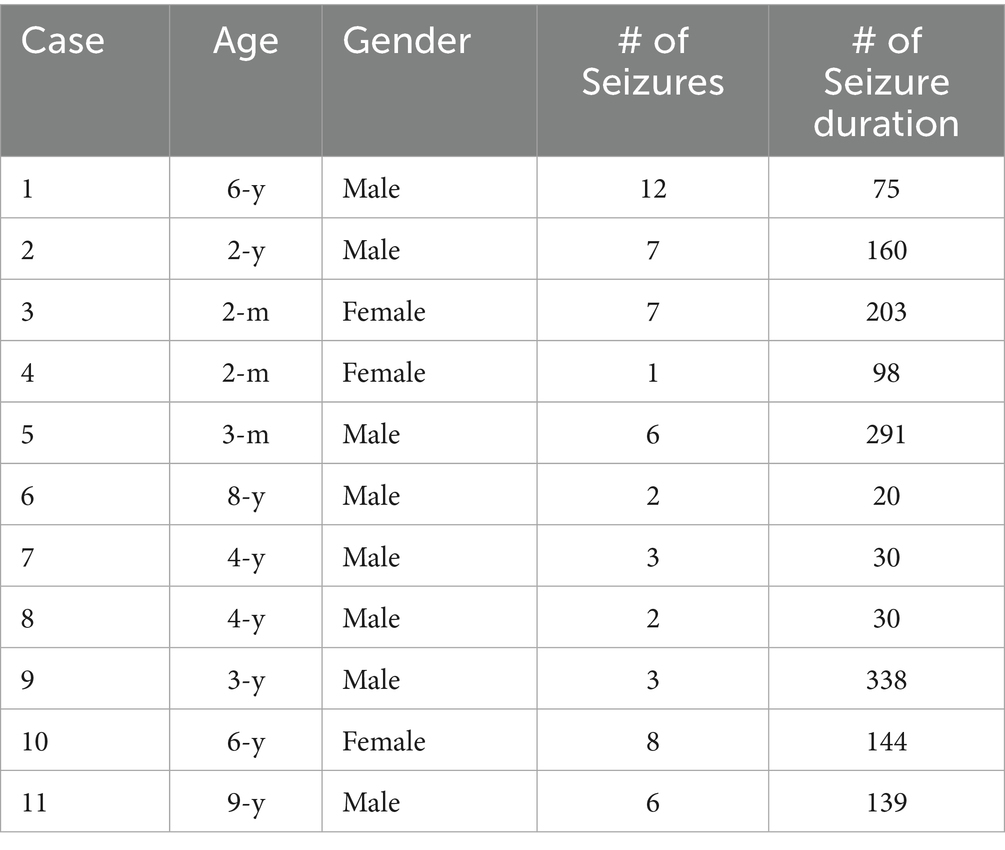Click the duration value 98
Viewport: 1005px width, 850px height.
[886, 373]
